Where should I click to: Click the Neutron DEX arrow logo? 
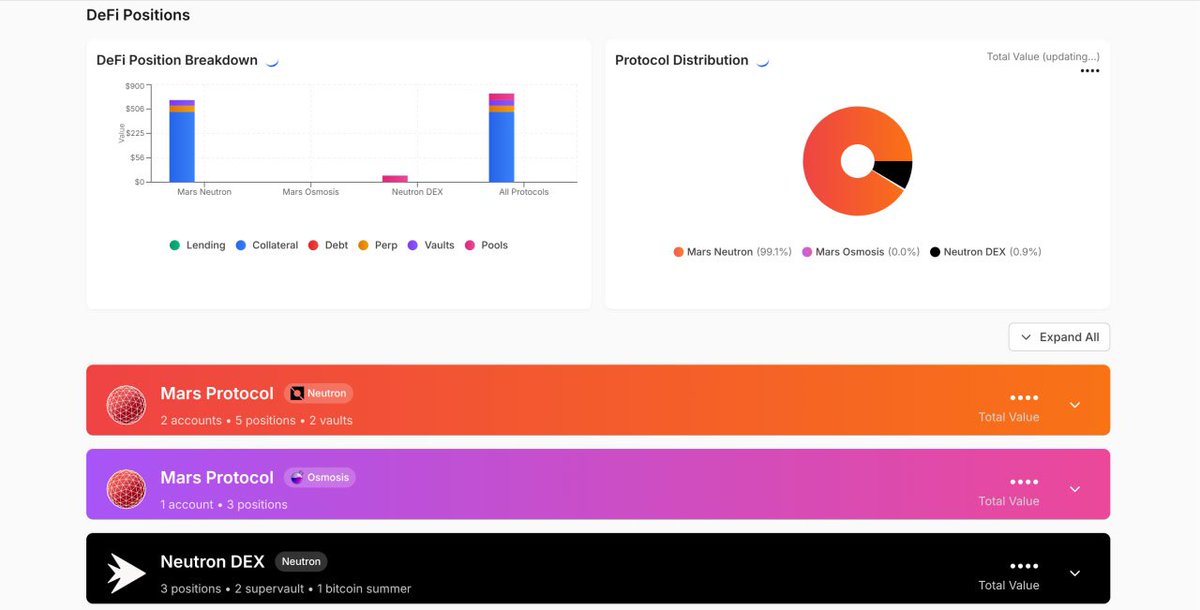point(127,573)
